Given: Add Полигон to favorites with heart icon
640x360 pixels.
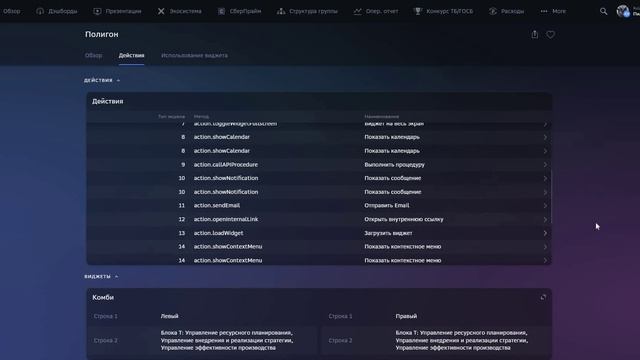Looking at the screenshot, I should (x=551, y=35).
